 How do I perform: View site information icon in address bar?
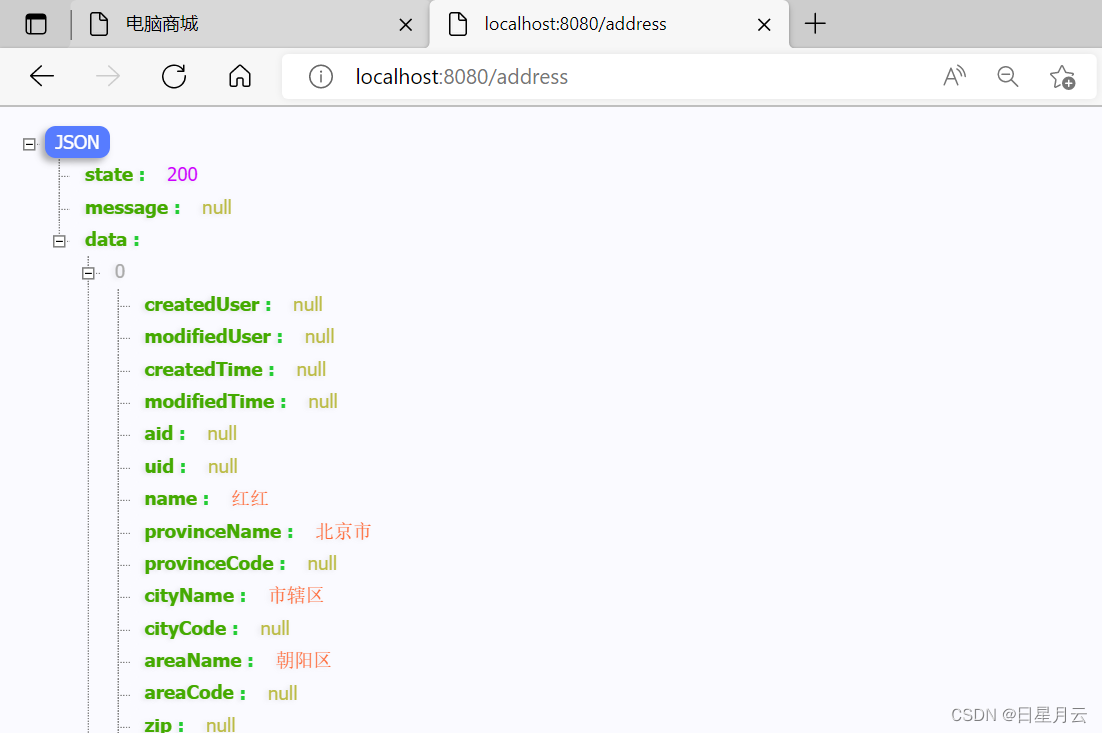click(320, 77)
